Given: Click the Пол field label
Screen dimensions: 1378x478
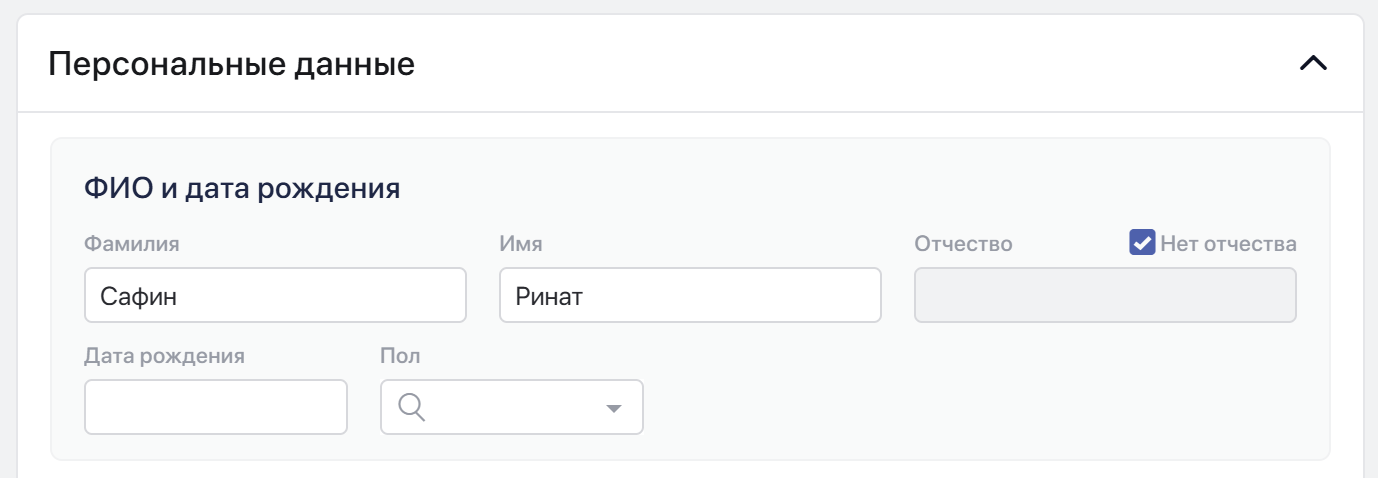Looking at the screenshot, I should tap(400, 355).
